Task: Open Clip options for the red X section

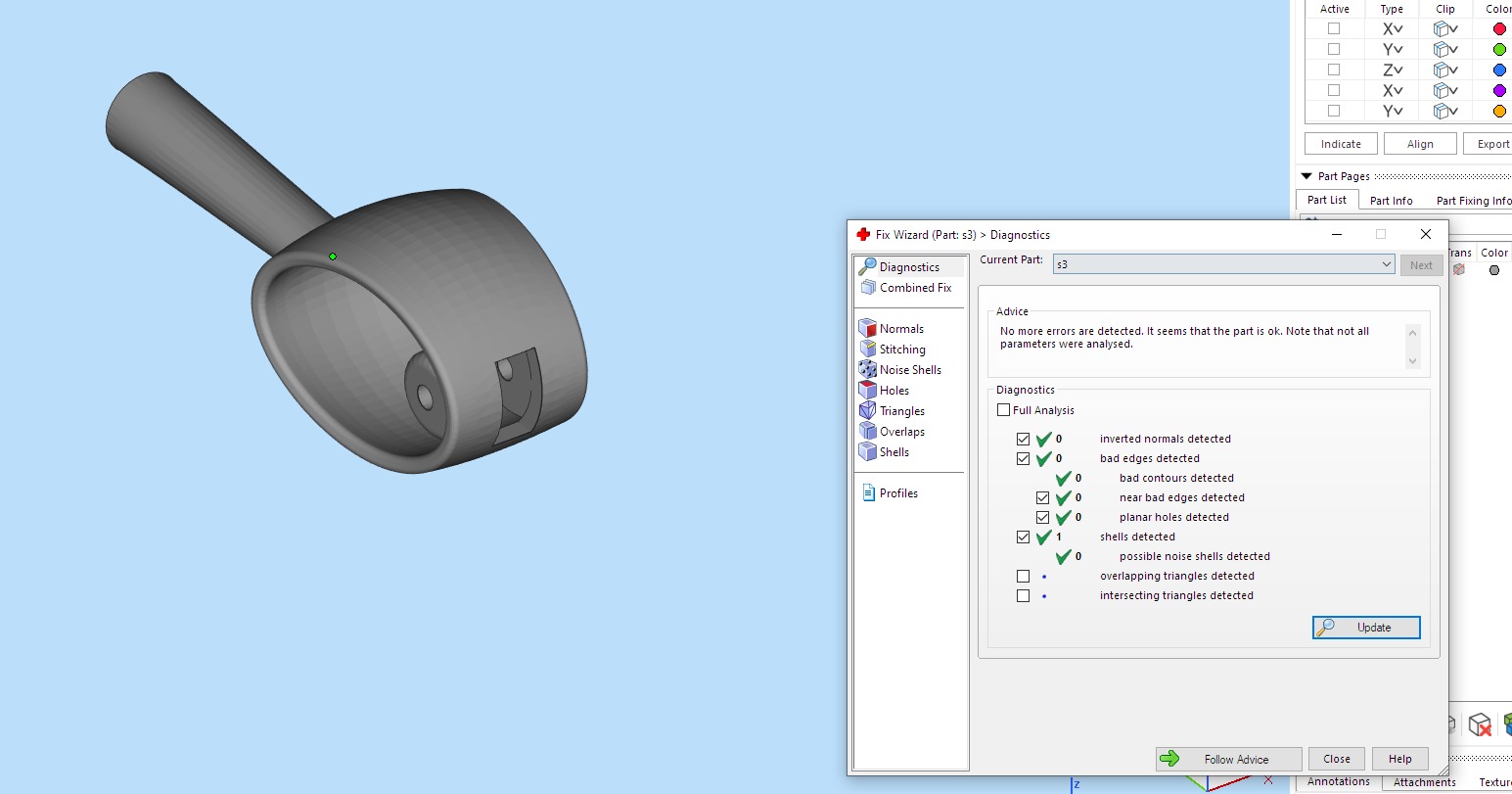Action: click(x=1445, y=29)
